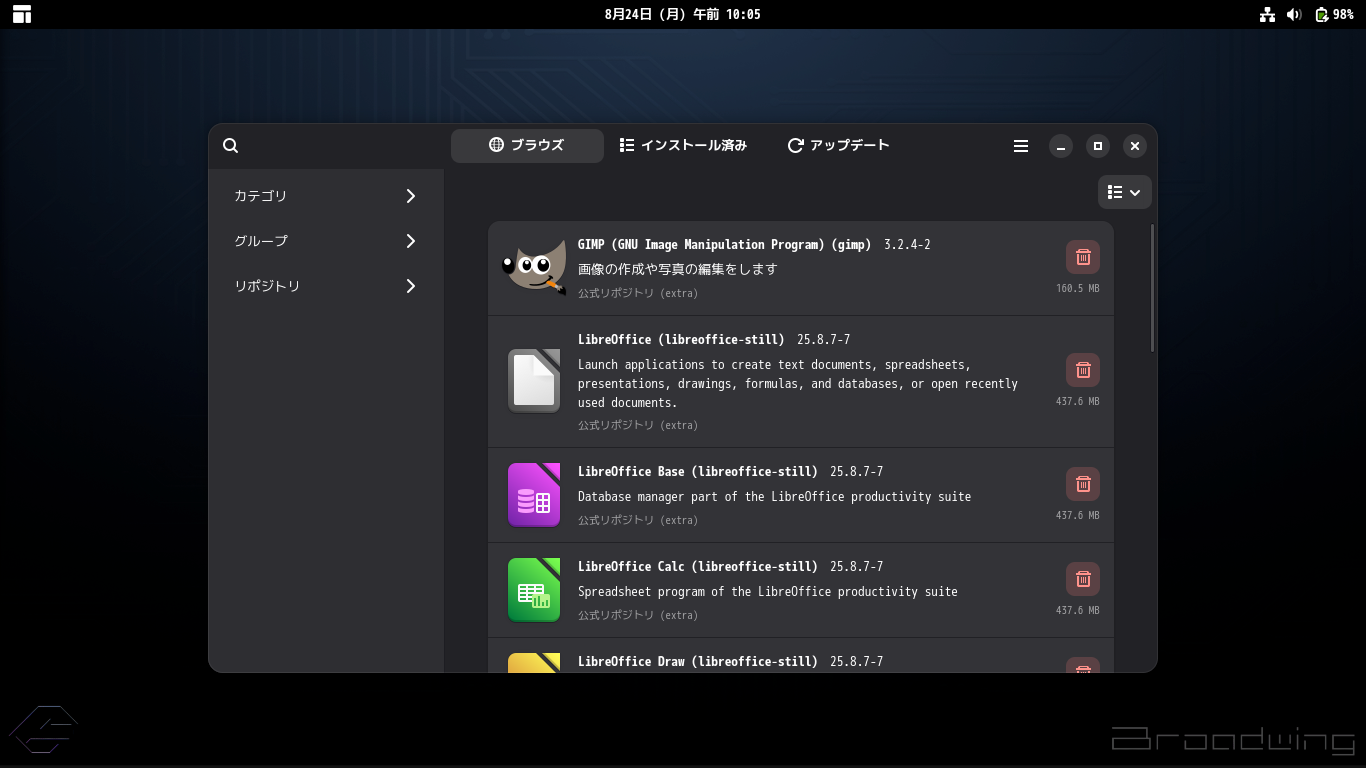Image resolution: width=1366 pixels, height=768 pixels.
Task: Minimize the package manager window
Action: pyautogui.click(x=1061, y=146)
